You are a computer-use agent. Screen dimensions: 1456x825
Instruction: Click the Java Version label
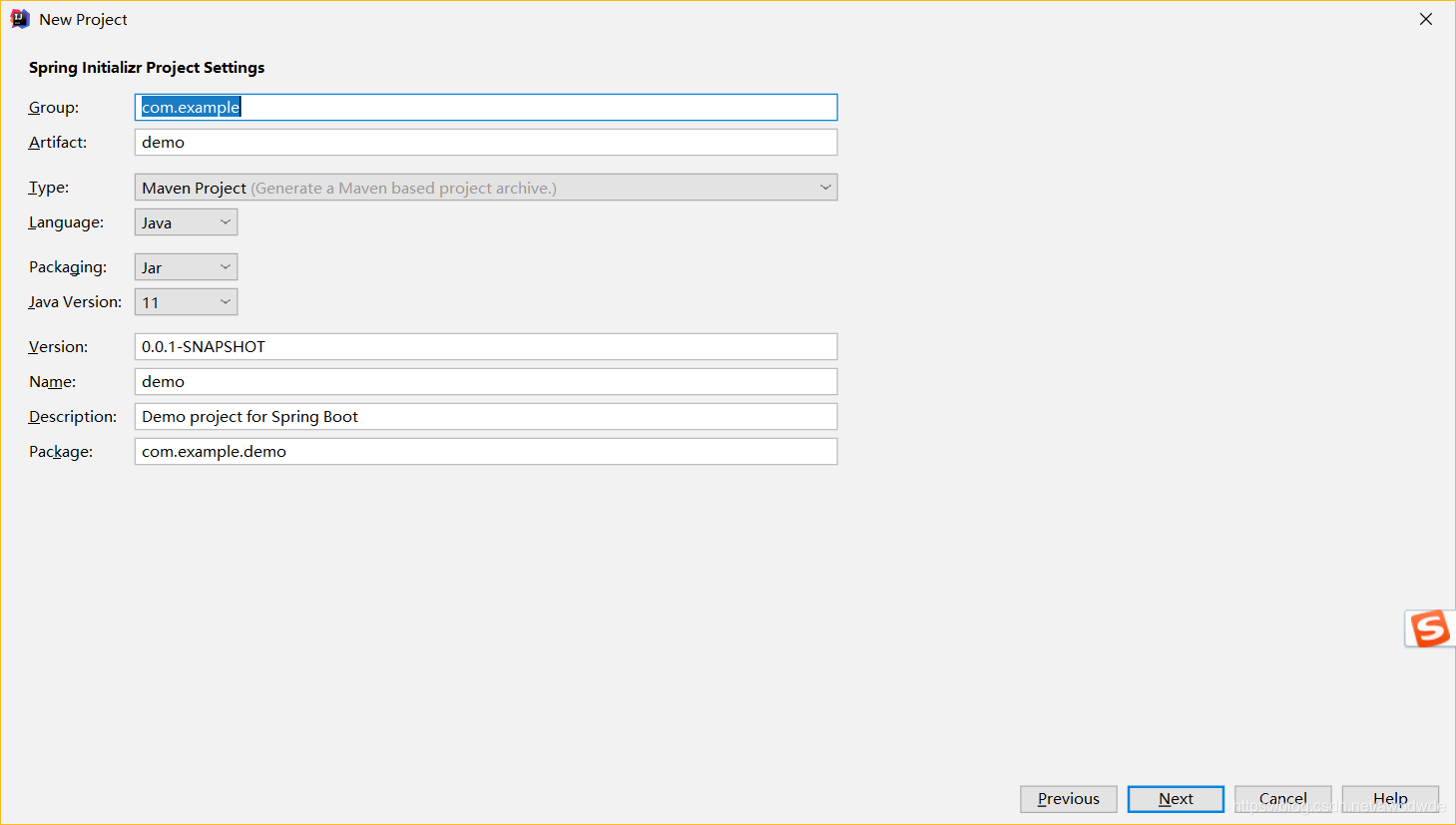[75, 302]
